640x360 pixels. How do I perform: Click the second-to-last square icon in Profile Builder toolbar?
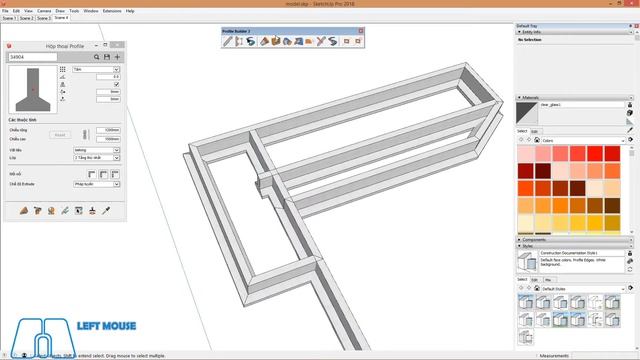[x=347, y=41]
